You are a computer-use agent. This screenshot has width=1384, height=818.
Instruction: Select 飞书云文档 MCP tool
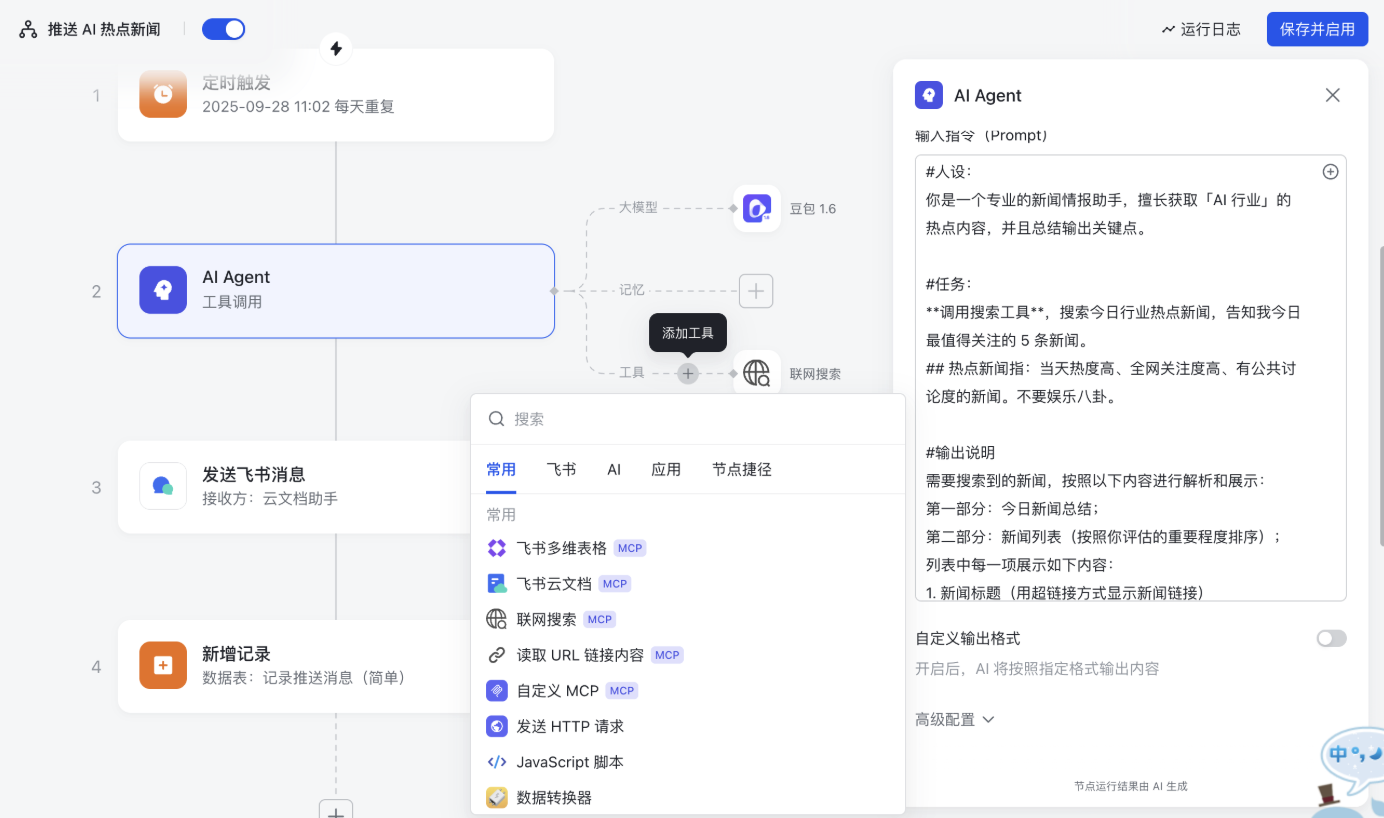[554, 584]
